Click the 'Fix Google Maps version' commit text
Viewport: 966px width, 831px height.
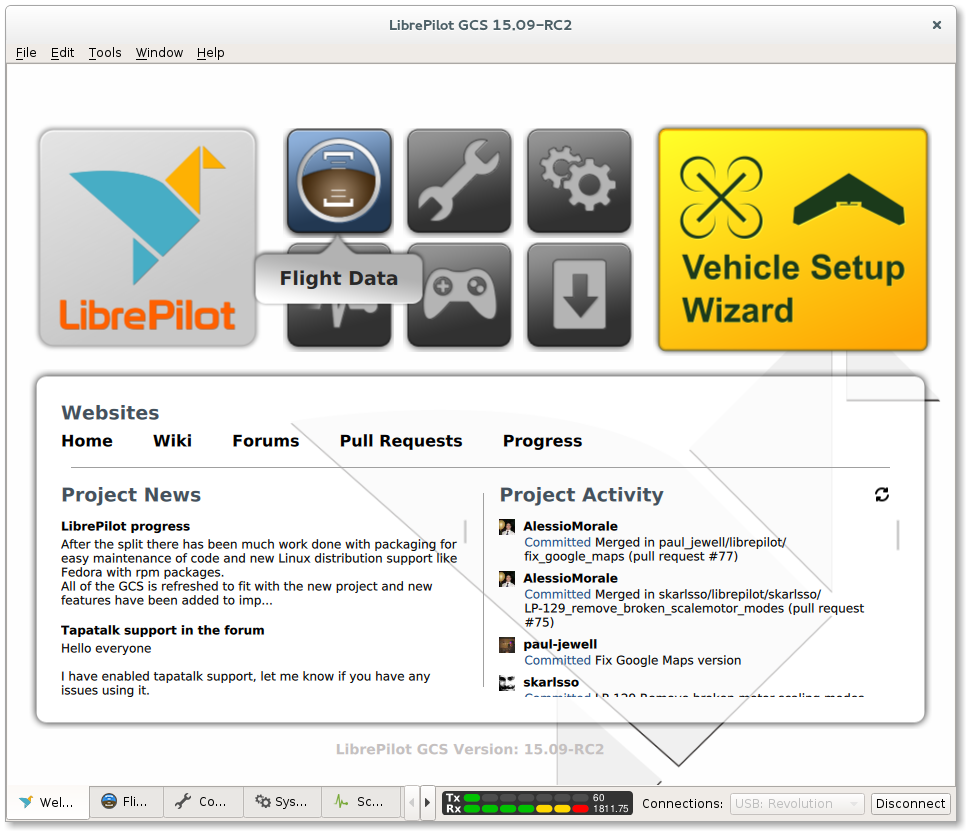(668, 660)
